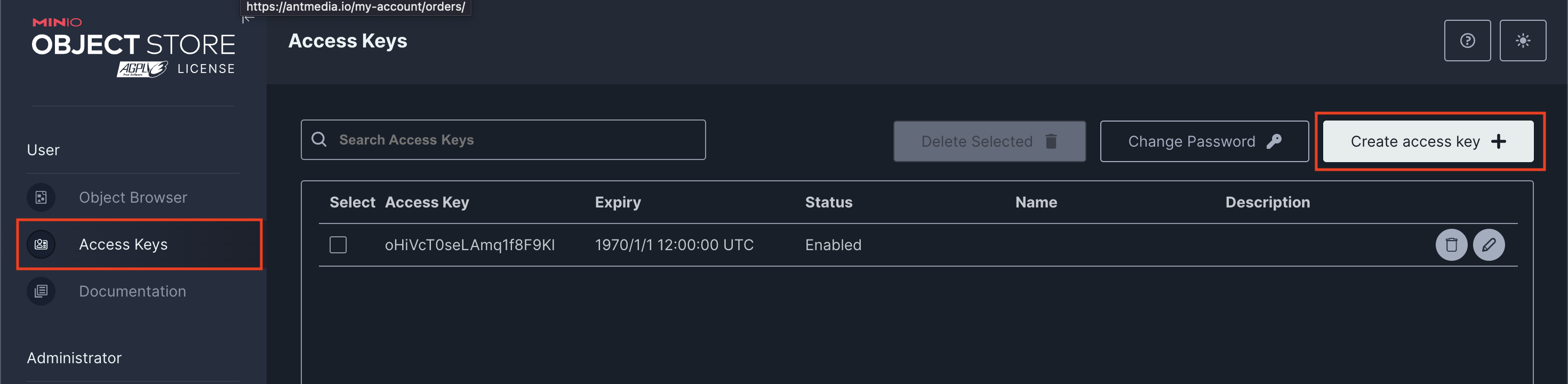Click the Access Keys sidebar icon

41,244
